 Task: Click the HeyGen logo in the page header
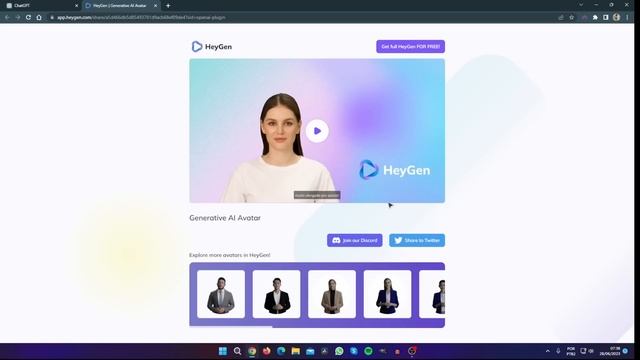[212, 47]
